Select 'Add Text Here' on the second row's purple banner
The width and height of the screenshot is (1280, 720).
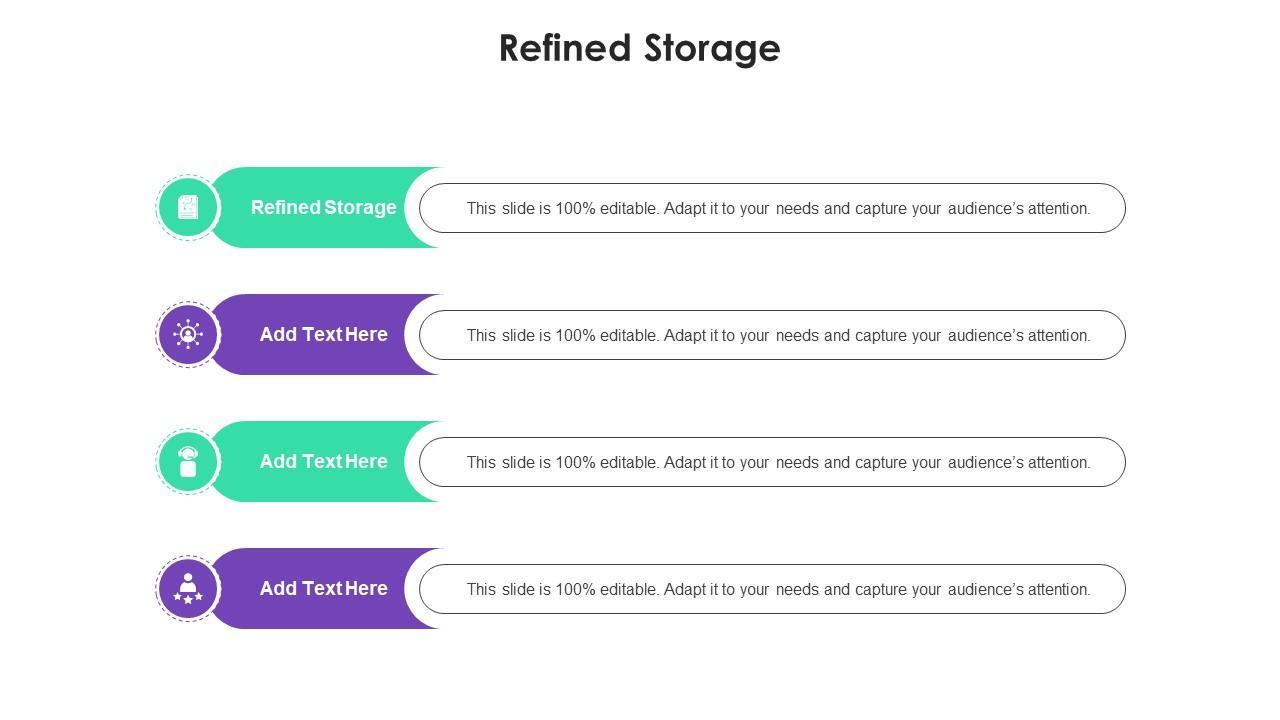click(323, 334)
